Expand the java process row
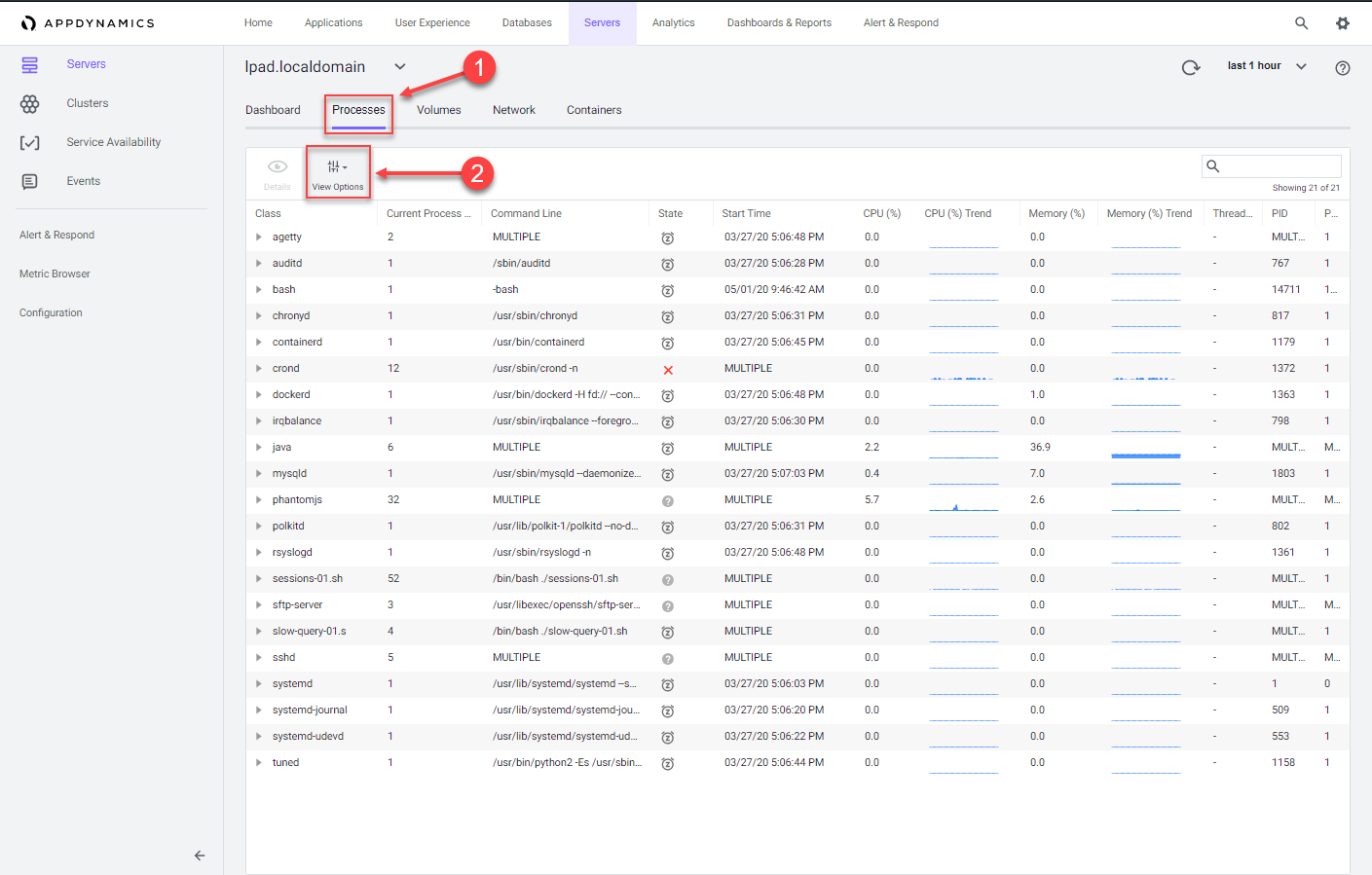The image size is (1372, 875). point(259,448)
